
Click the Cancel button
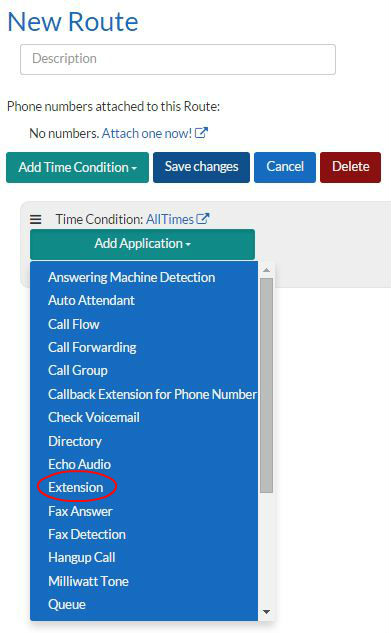tap(285, 167)
